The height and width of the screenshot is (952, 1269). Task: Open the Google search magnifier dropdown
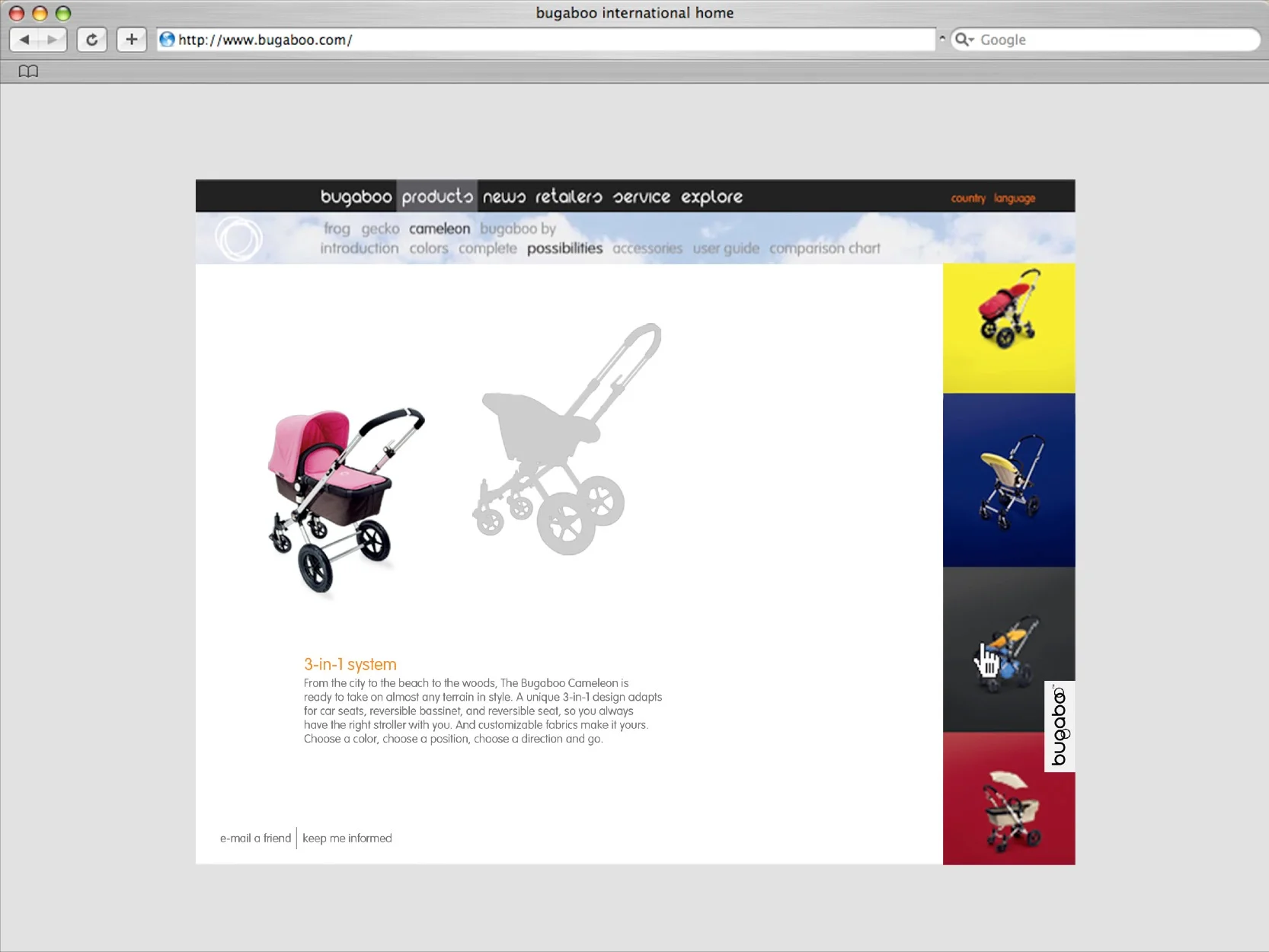click(x=964, y=40)
